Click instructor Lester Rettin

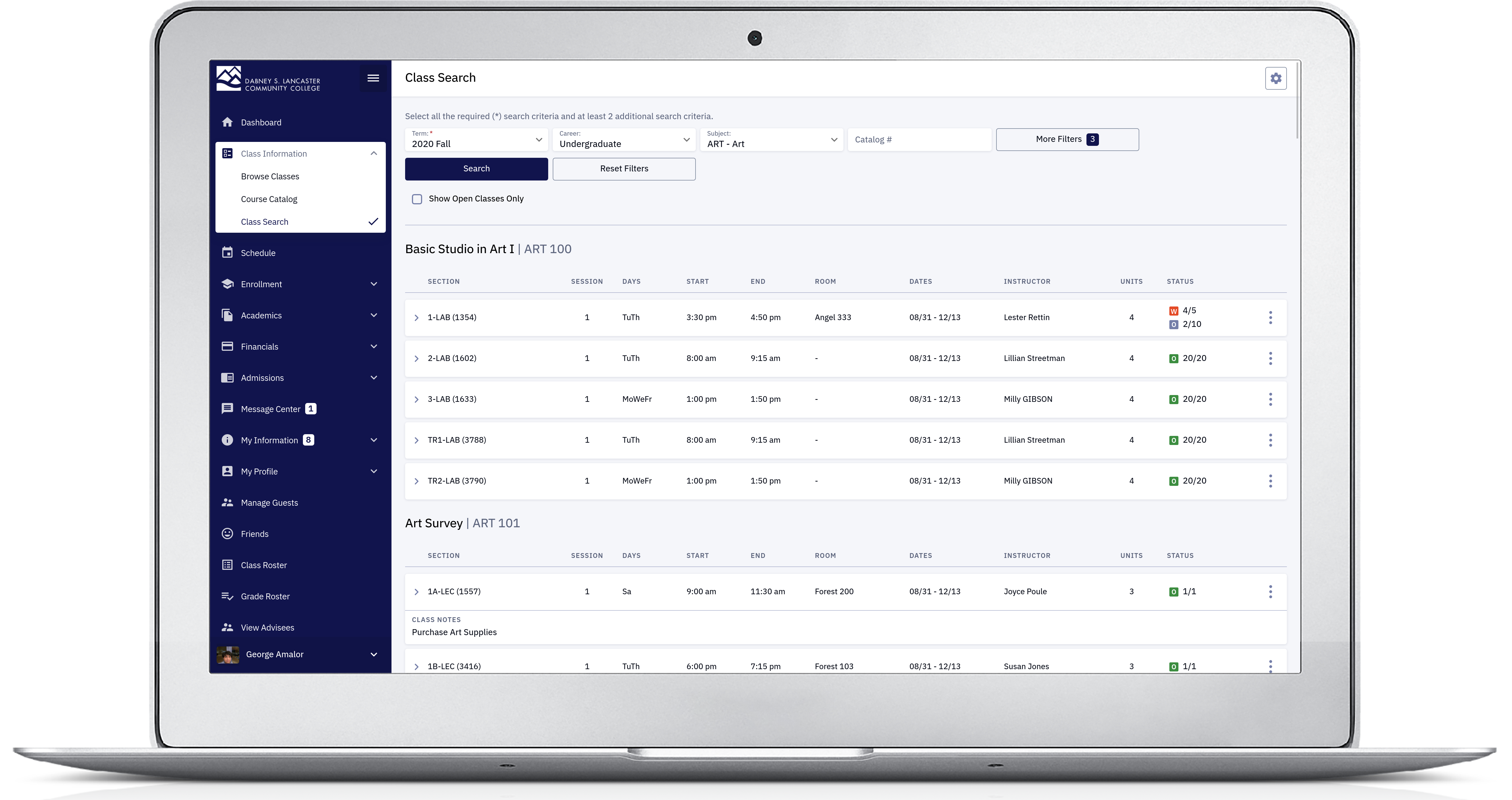click(1027, 318)
